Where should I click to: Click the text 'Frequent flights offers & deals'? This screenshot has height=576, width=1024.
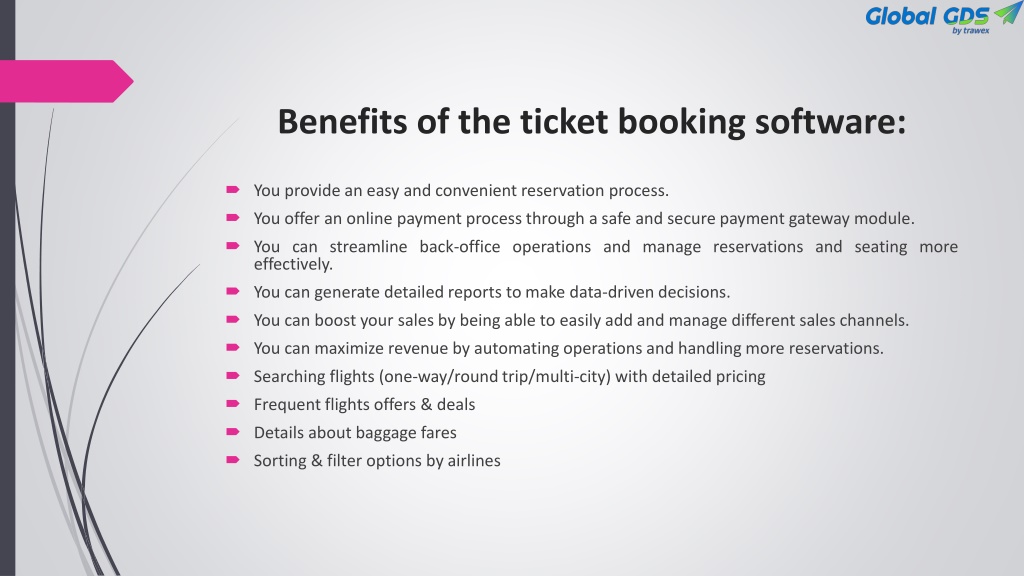tap(364, 405)
